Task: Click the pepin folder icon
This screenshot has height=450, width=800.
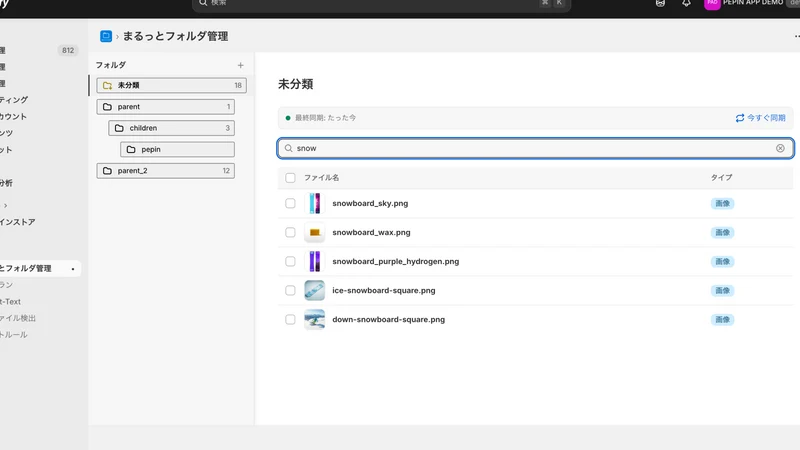Action: pos(131,149)
